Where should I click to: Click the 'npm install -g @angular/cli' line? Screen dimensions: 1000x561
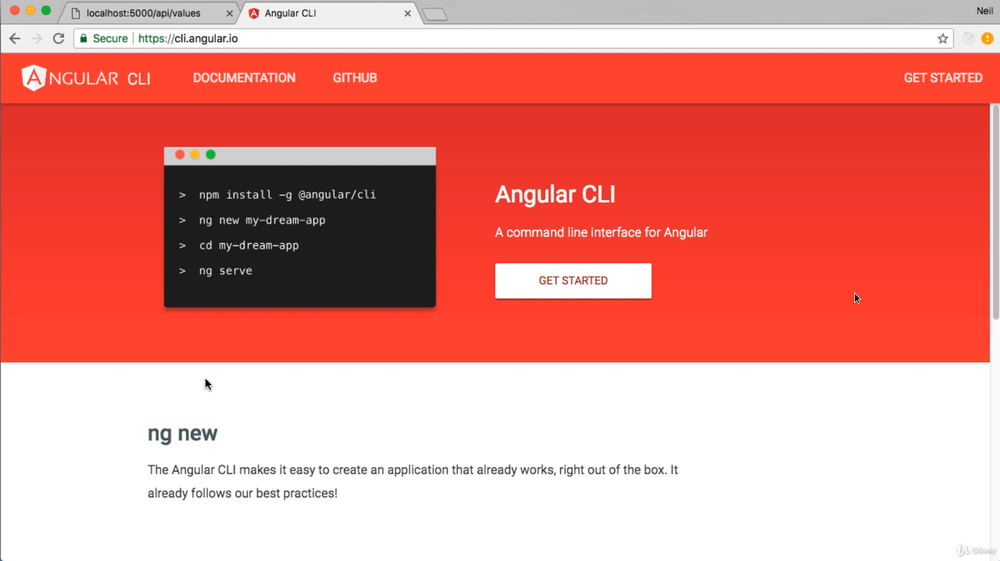click(287, 194)
